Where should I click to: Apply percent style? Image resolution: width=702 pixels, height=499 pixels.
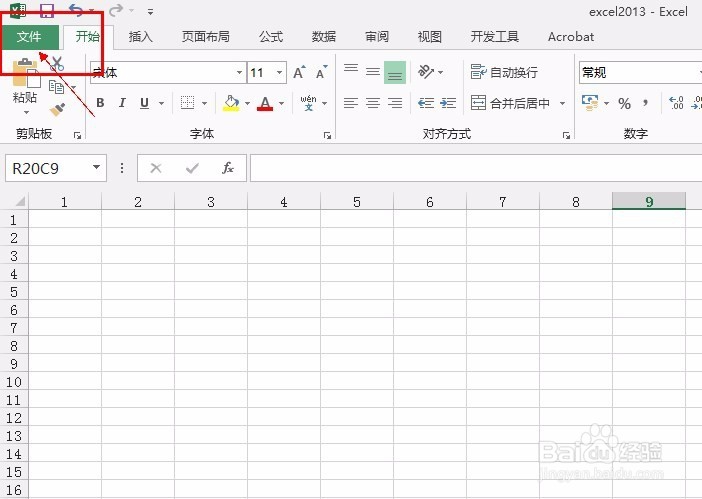(x=624, y=104)
